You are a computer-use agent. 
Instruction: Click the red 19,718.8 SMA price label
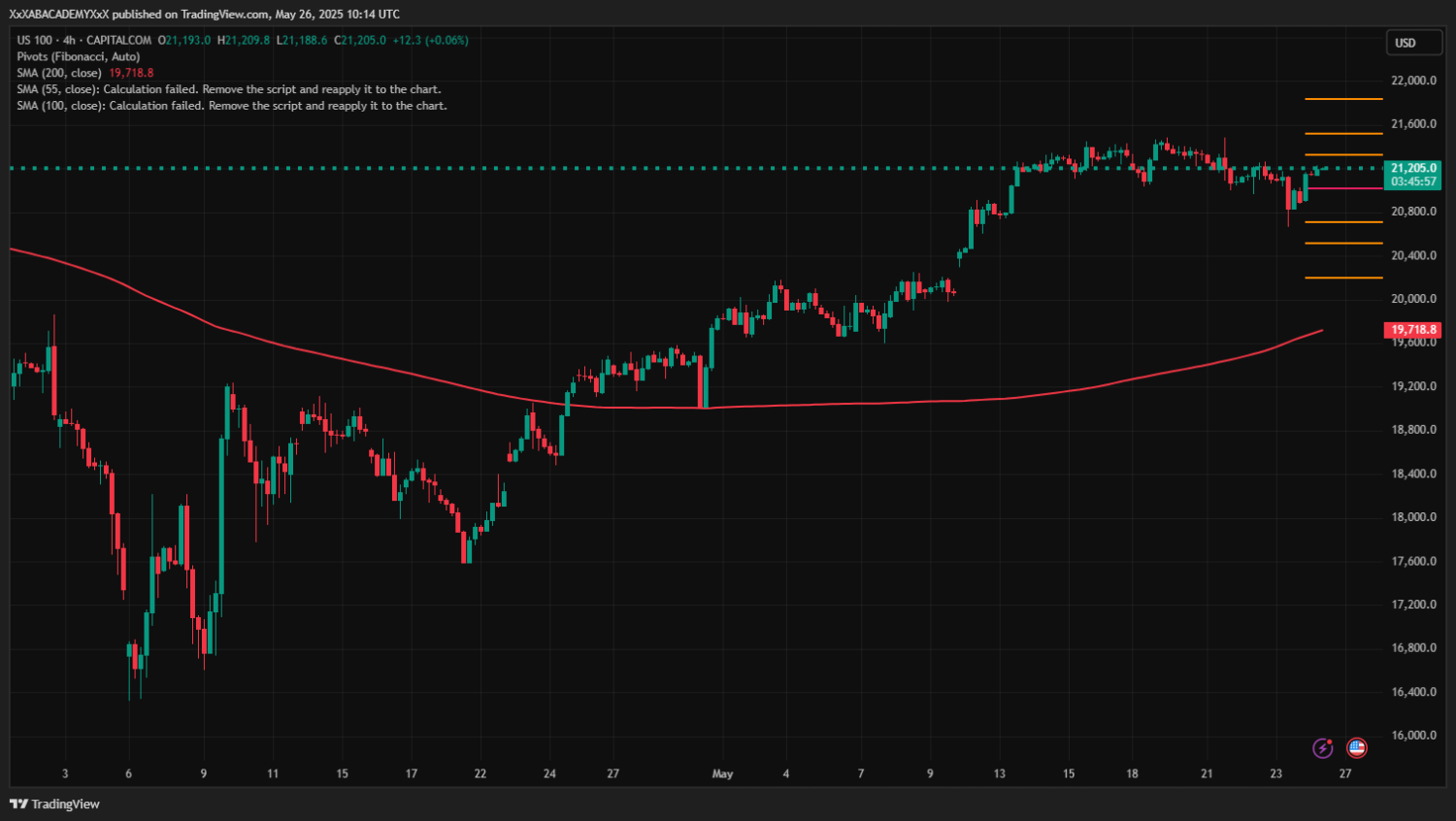[1413, 330]
